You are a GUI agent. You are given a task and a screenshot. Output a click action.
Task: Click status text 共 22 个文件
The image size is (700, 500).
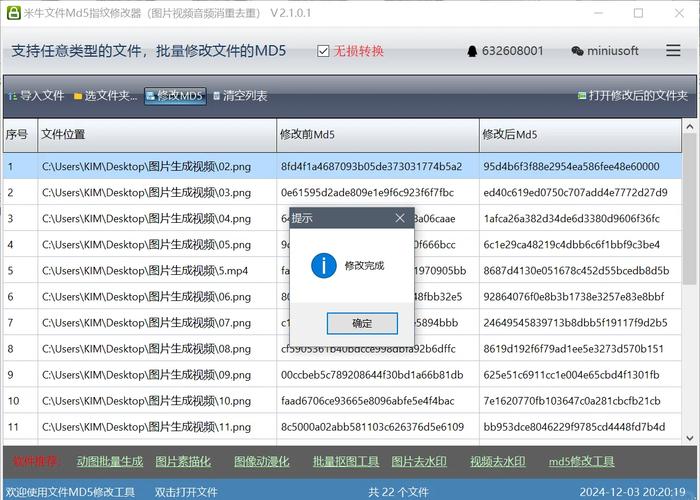tap(398, 492)
